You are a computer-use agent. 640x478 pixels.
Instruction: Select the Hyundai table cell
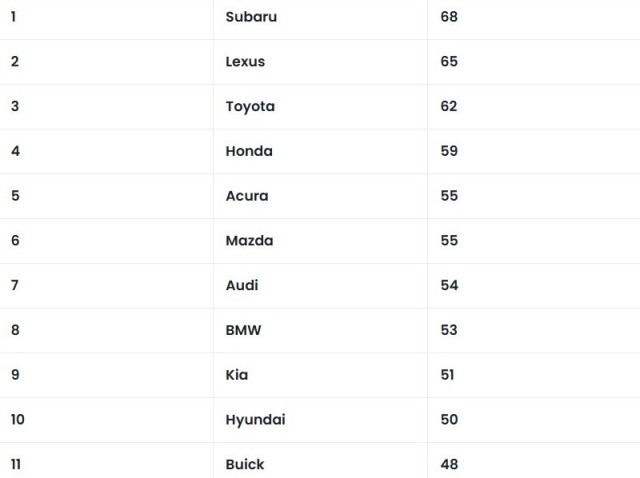point(255,420)
